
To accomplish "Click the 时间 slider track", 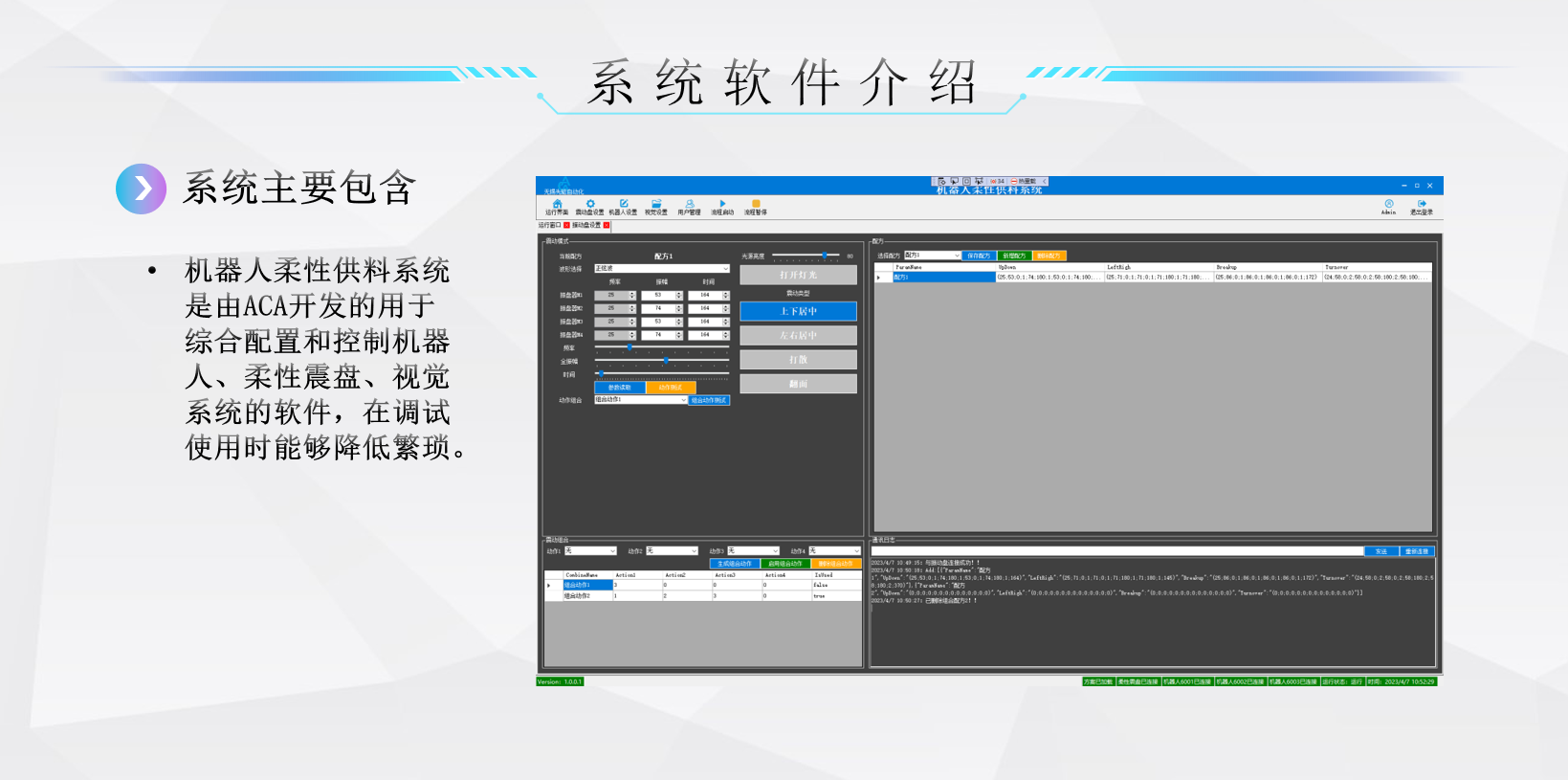I will 662,374.
